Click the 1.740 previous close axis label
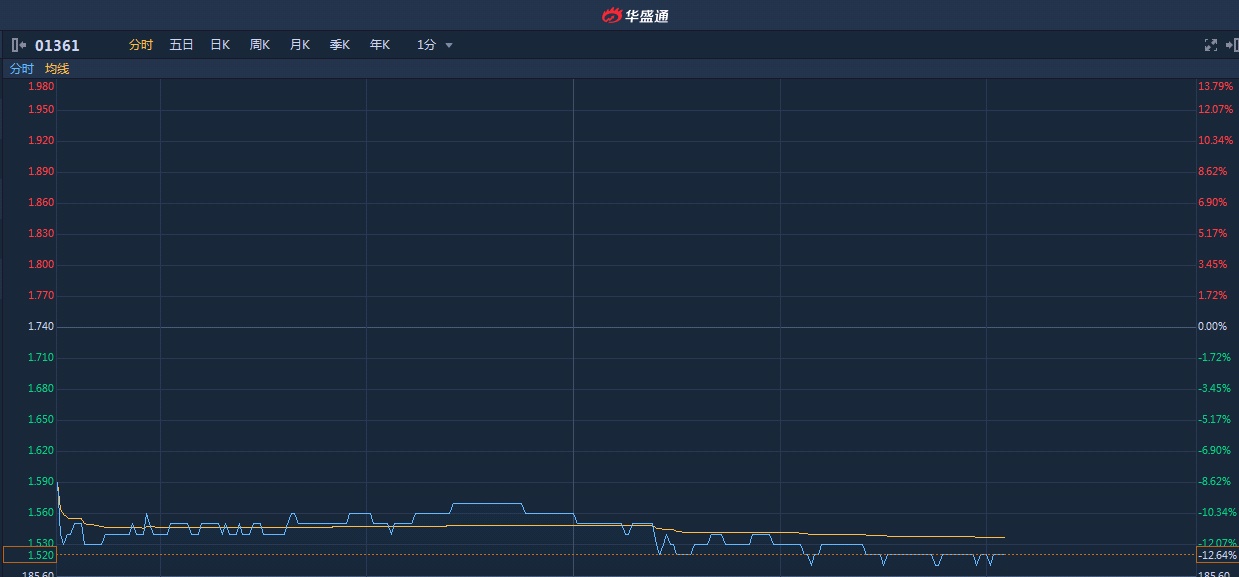 coord(41,327)
